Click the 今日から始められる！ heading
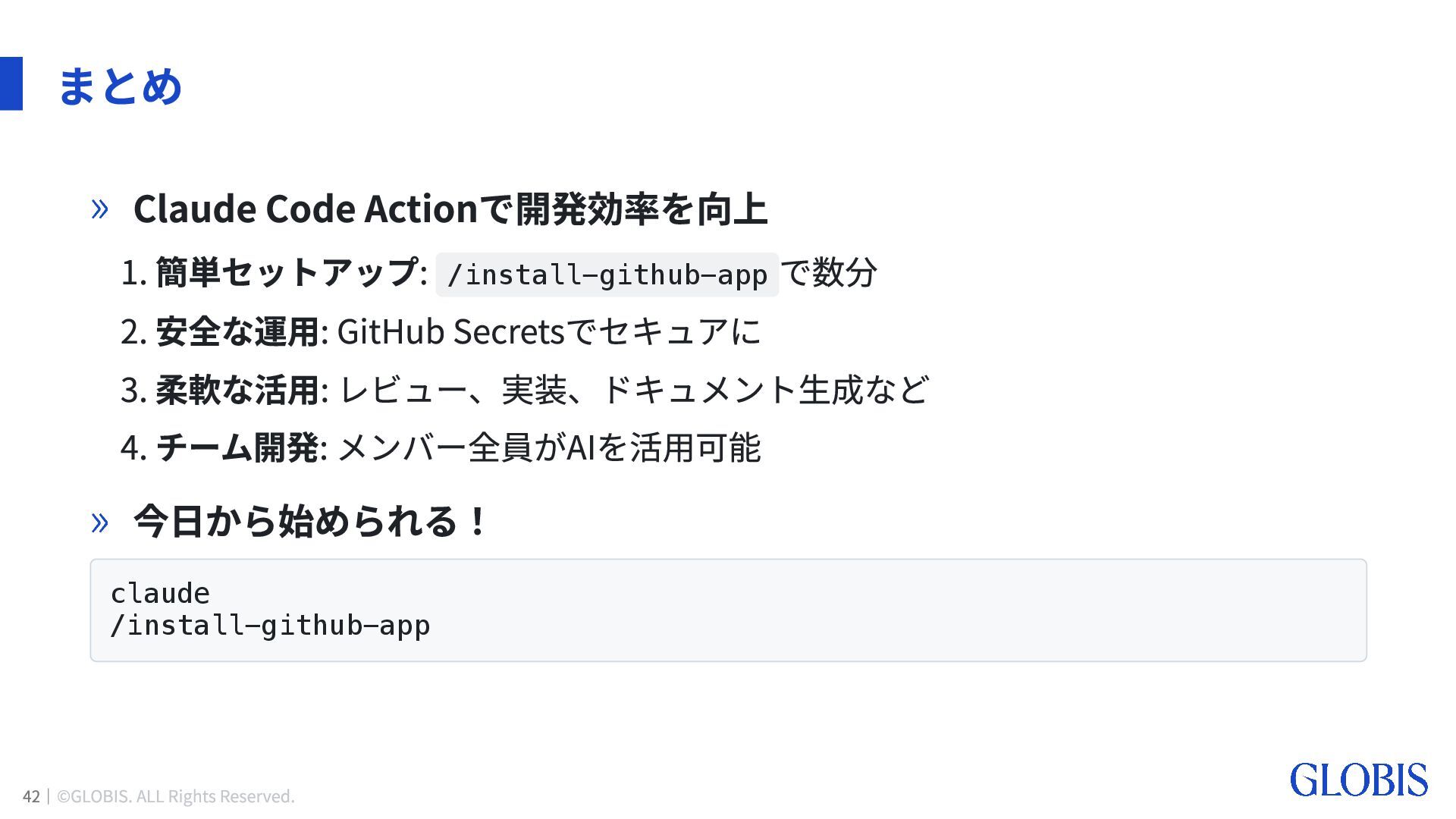1456x819 pixels. 311,522
